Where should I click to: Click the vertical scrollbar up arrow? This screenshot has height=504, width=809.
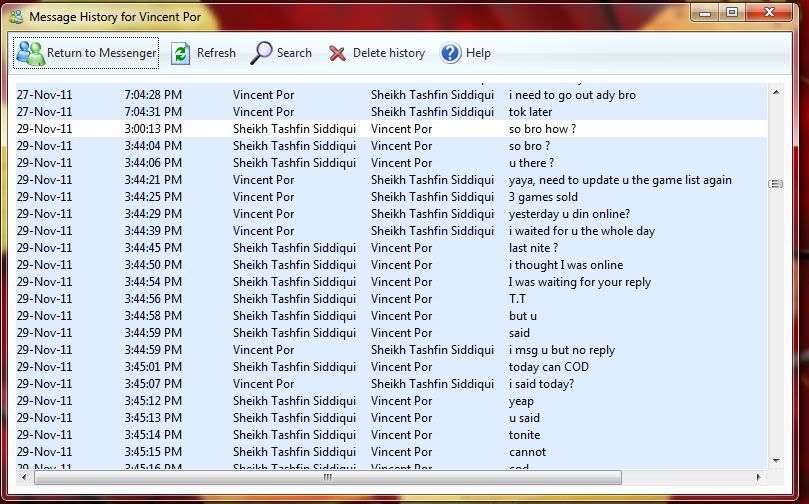tap(776, 92)
